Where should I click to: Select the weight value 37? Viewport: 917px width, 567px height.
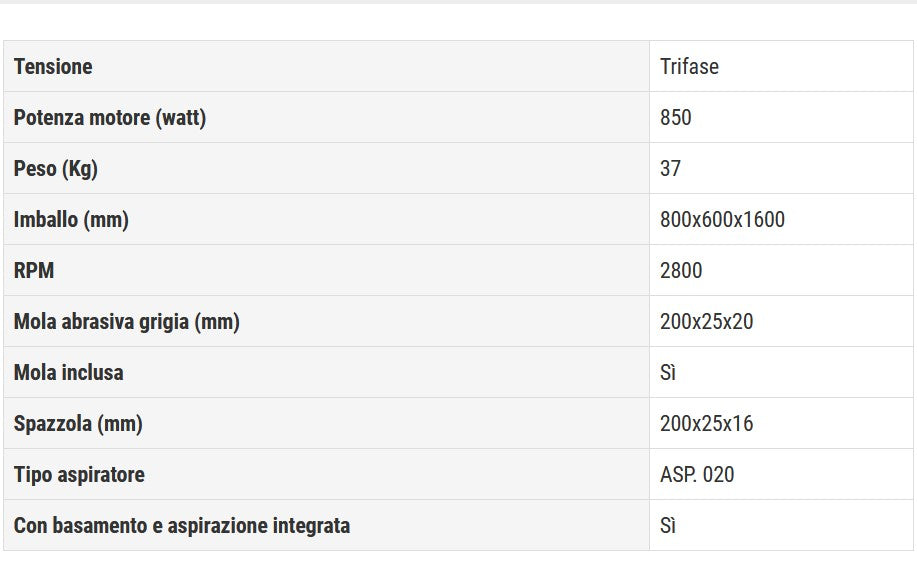pyautogui.click(x=671, y=169)
